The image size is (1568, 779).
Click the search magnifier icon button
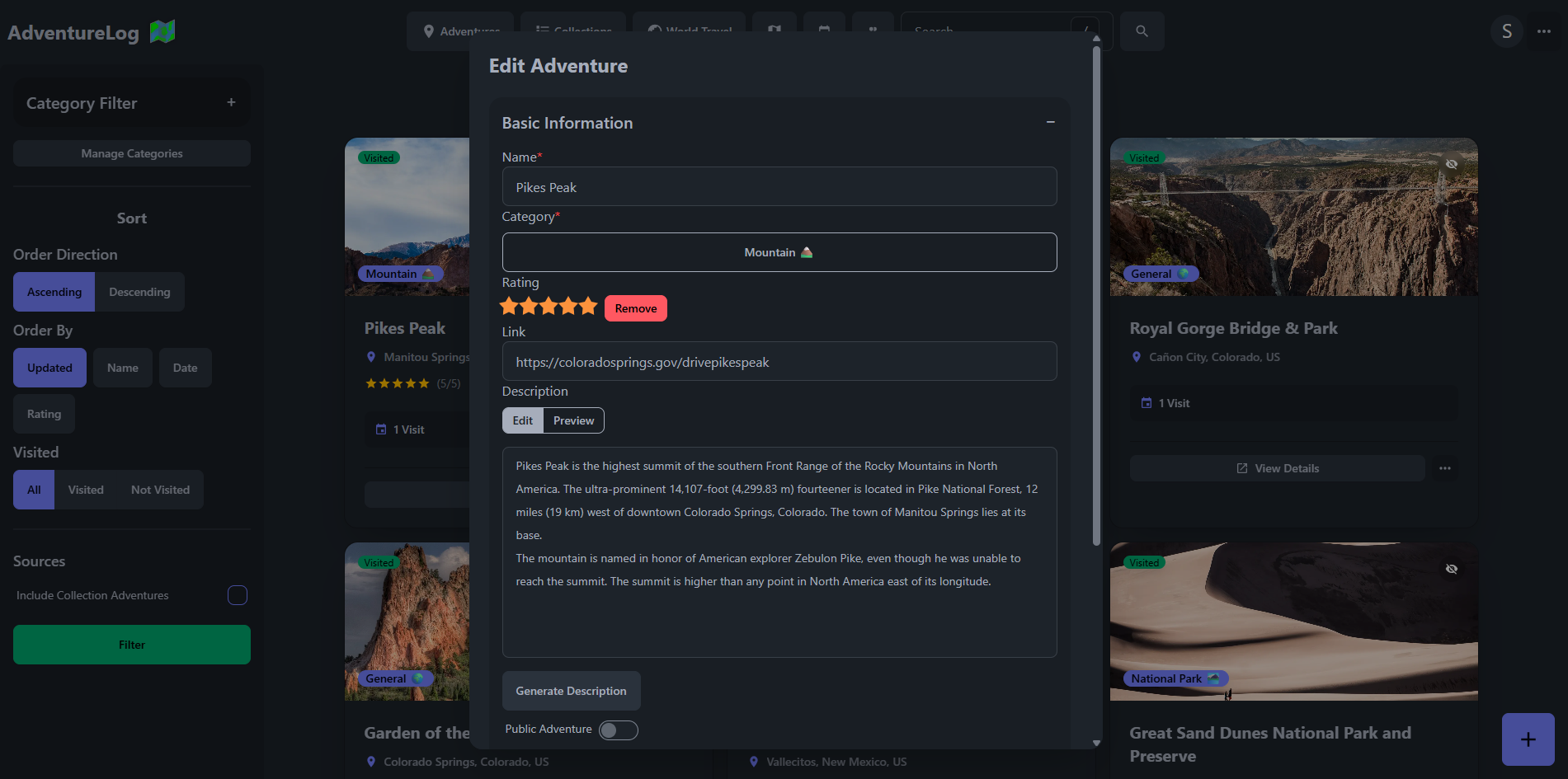click(x=1142, y=31)
